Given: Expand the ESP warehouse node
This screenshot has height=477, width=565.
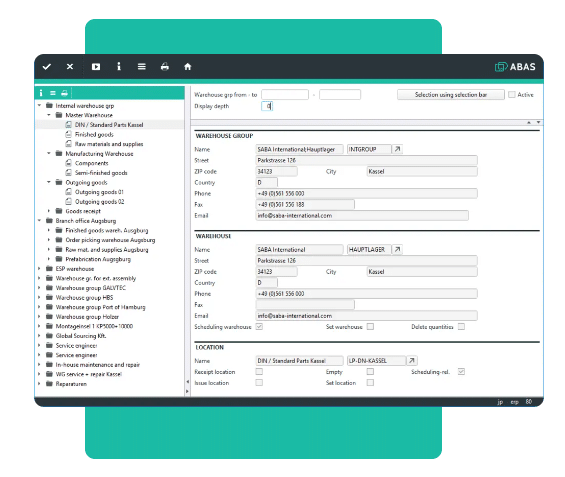Looking at the screenshot, I should point(39,268).
